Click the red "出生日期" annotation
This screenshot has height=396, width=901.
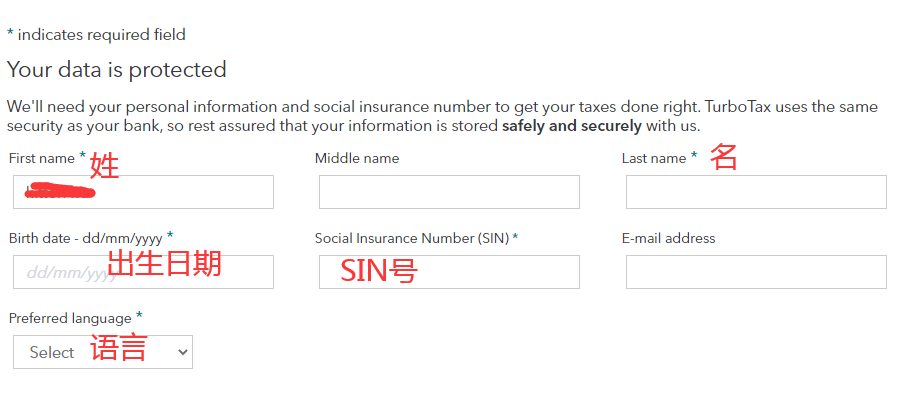click(x=165, y=264)
